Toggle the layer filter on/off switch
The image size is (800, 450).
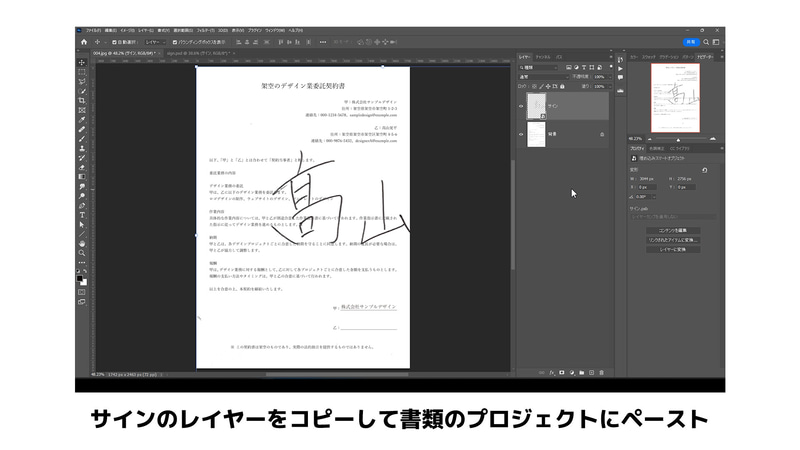[x=611, y=67]
